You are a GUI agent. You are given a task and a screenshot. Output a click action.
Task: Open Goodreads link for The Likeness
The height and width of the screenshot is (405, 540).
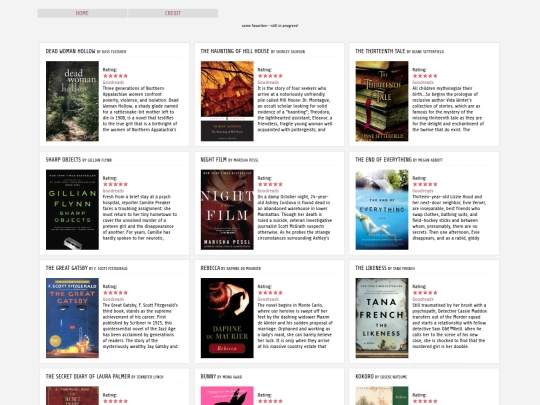tap(423, 299)
